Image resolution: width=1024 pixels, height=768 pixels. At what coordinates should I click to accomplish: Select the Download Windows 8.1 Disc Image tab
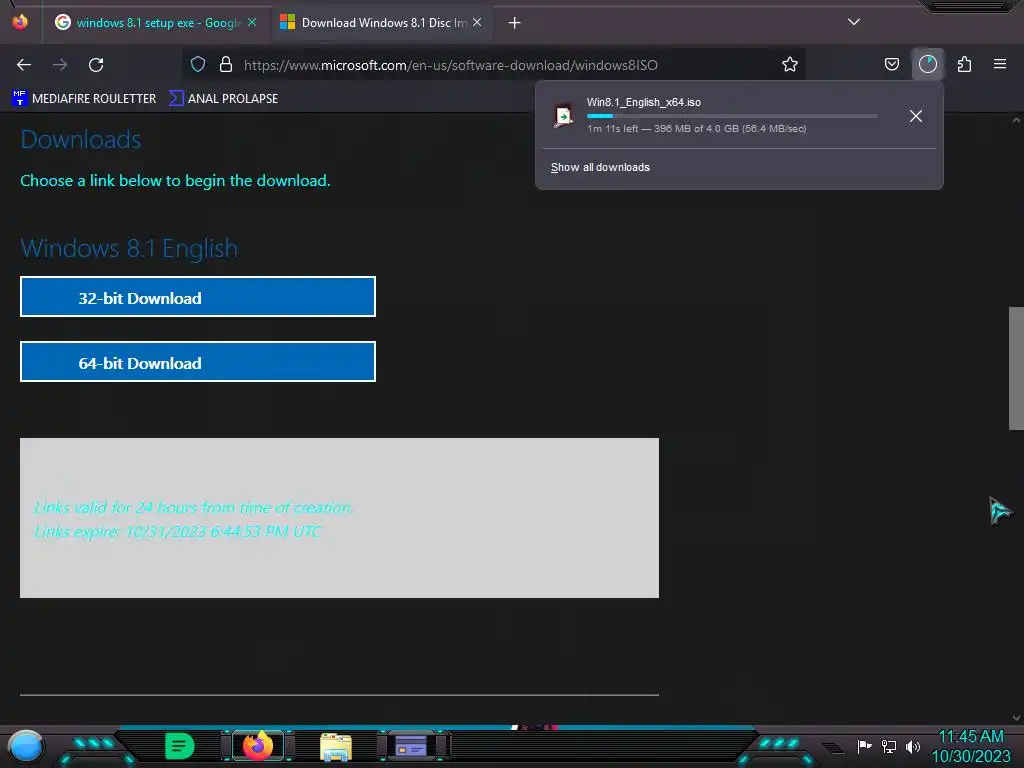point(383,23)
